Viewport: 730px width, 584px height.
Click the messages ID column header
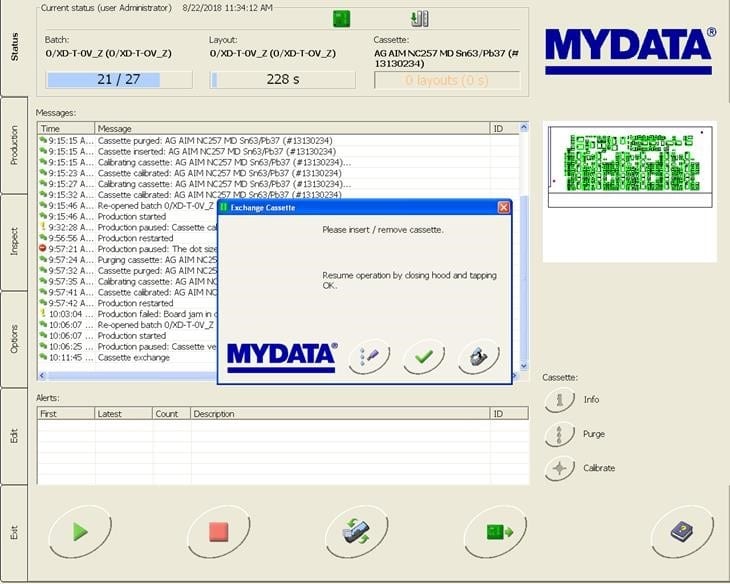[504, 128]
